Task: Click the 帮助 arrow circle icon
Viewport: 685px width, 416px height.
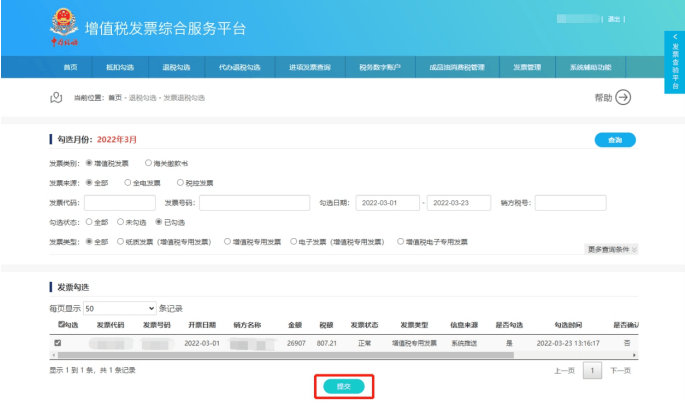Action: click(623, 97)
